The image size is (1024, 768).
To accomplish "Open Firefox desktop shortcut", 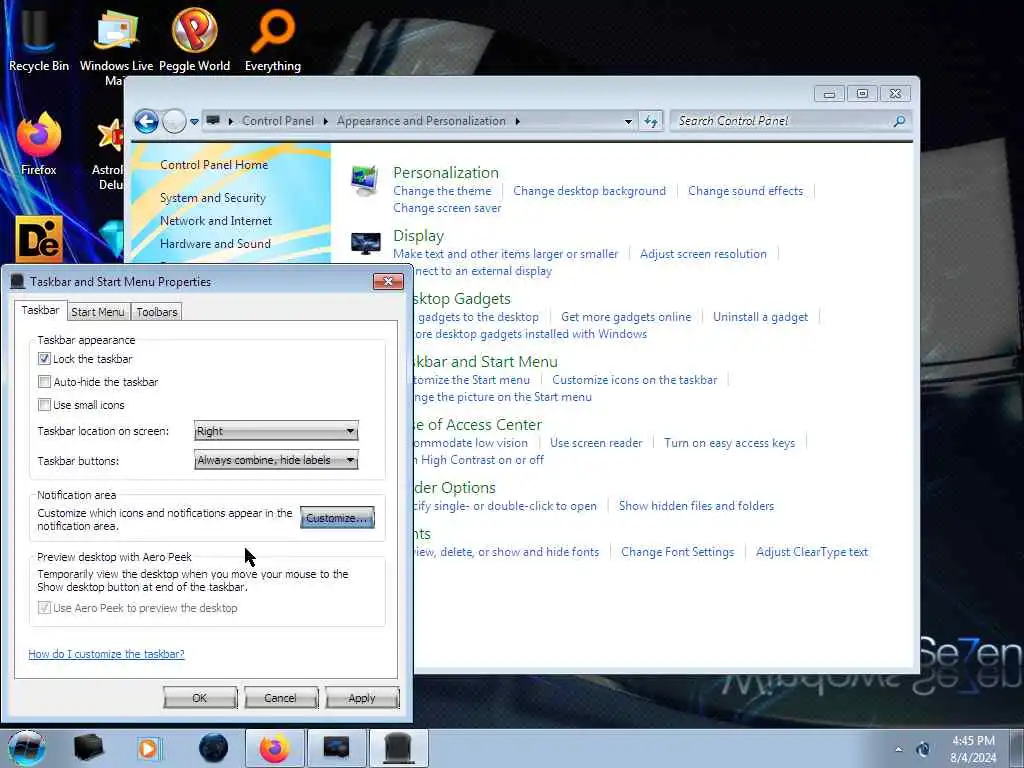I will (x=38, y=144).
